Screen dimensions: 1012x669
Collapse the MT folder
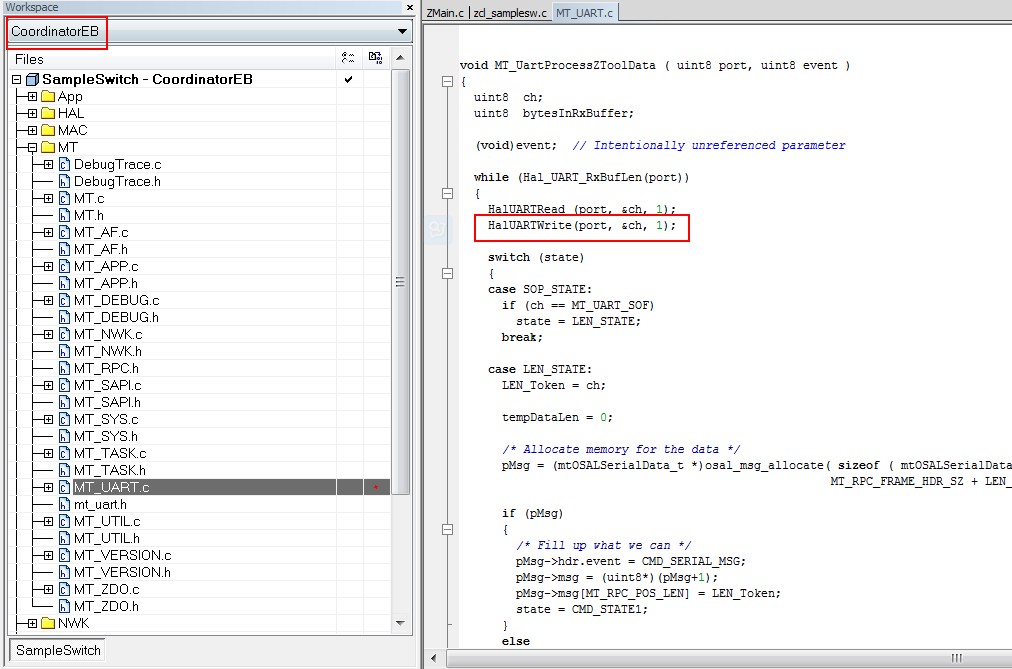coord(32,148)
